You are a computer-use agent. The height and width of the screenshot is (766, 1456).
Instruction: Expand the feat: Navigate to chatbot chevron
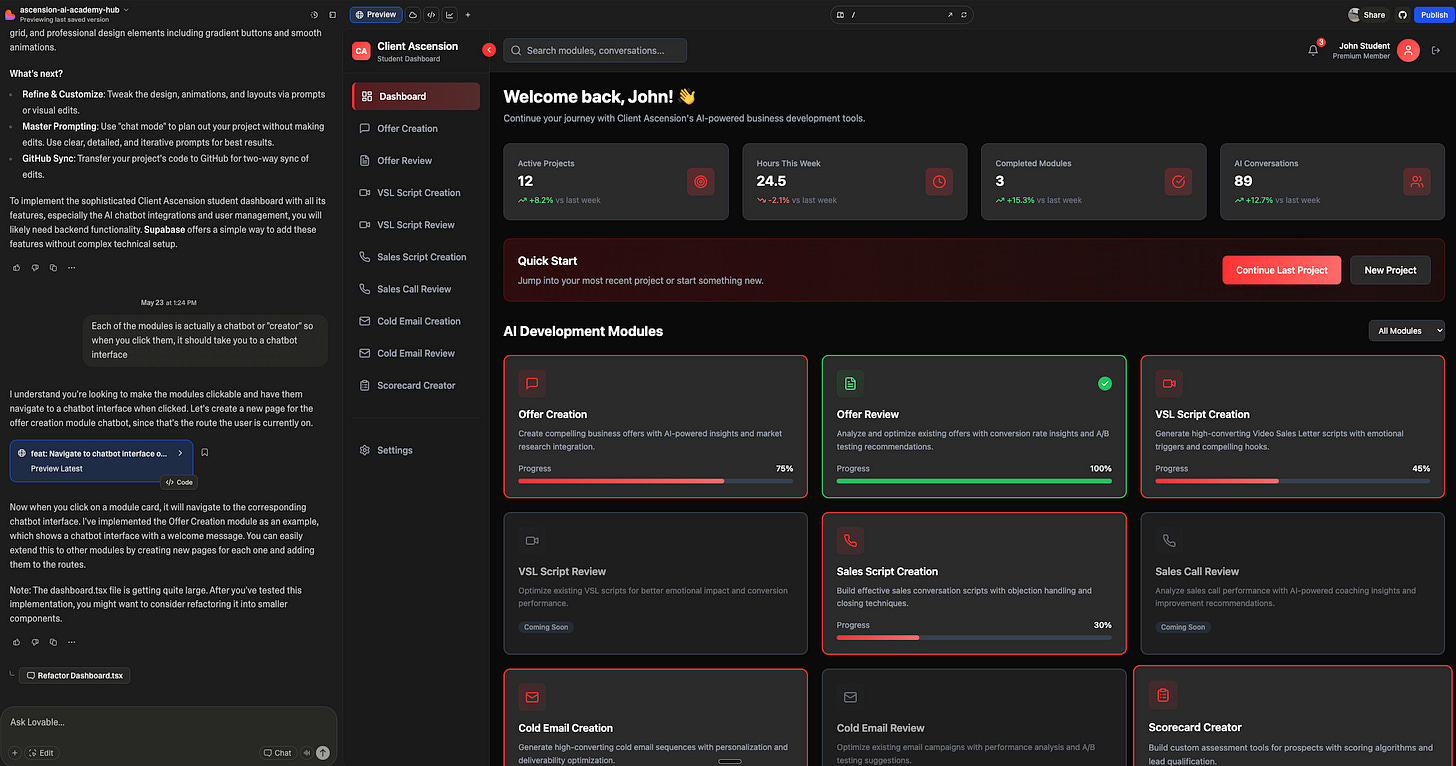[x=180, y=453]
